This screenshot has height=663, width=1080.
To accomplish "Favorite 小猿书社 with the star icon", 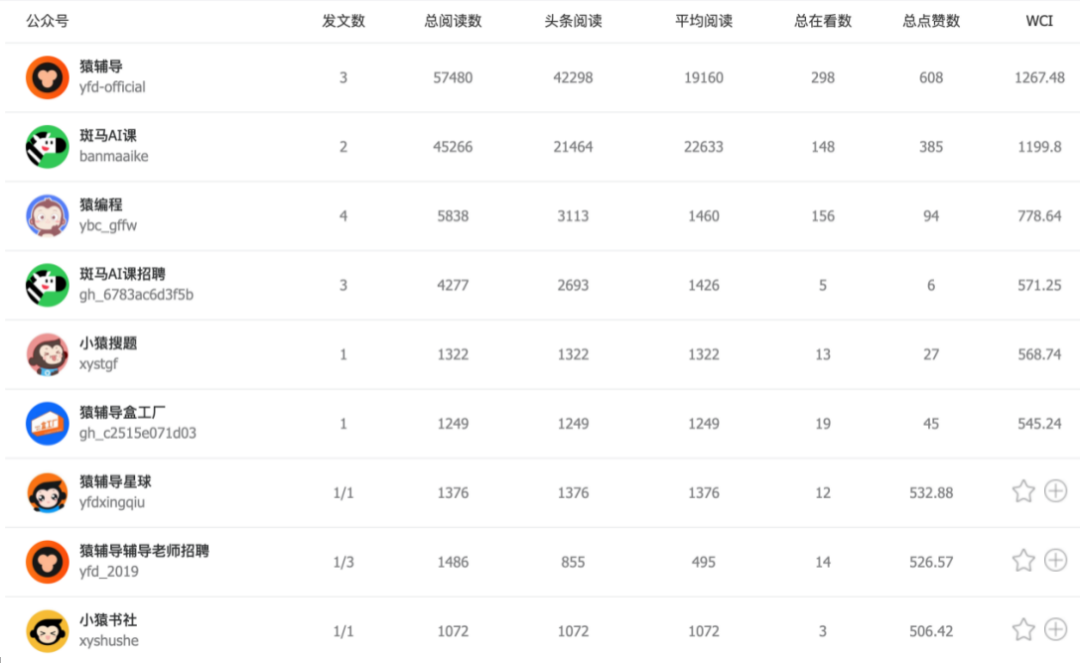I will [1023, 629].
